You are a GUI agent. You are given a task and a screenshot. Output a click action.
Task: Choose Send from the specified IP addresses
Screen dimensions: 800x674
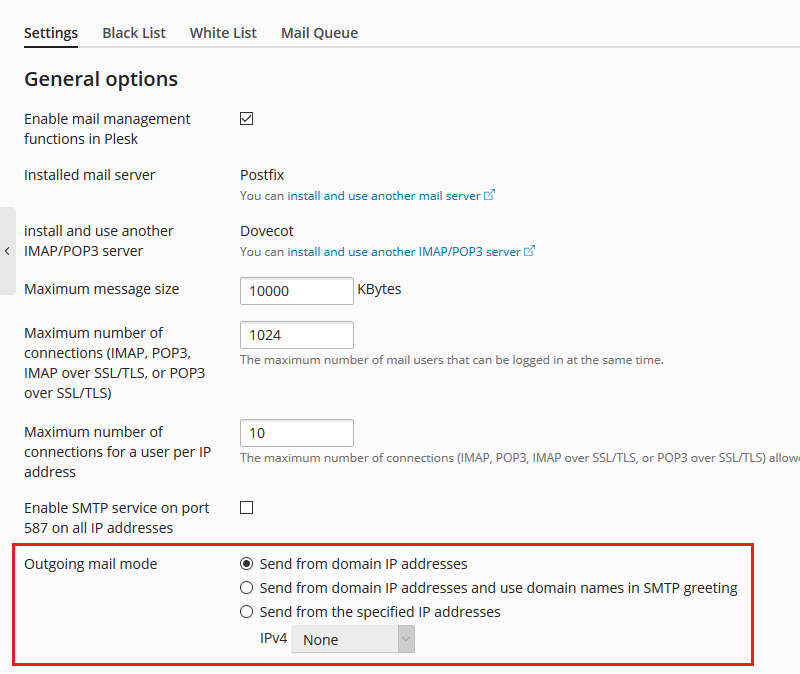pos(247,612)
